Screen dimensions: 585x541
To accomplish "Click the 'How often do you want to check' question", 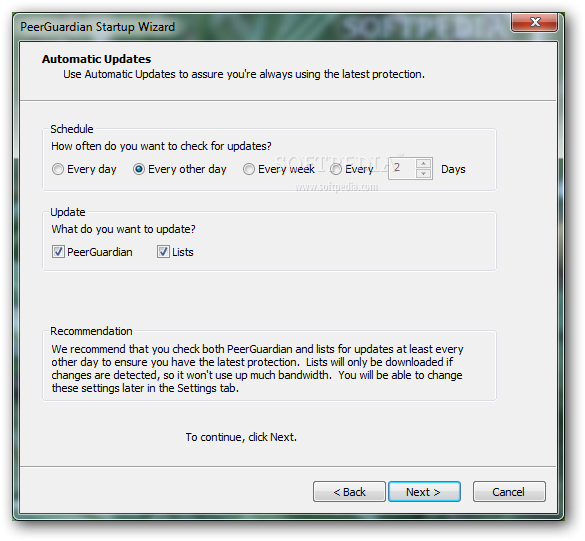I will [161, 146].
